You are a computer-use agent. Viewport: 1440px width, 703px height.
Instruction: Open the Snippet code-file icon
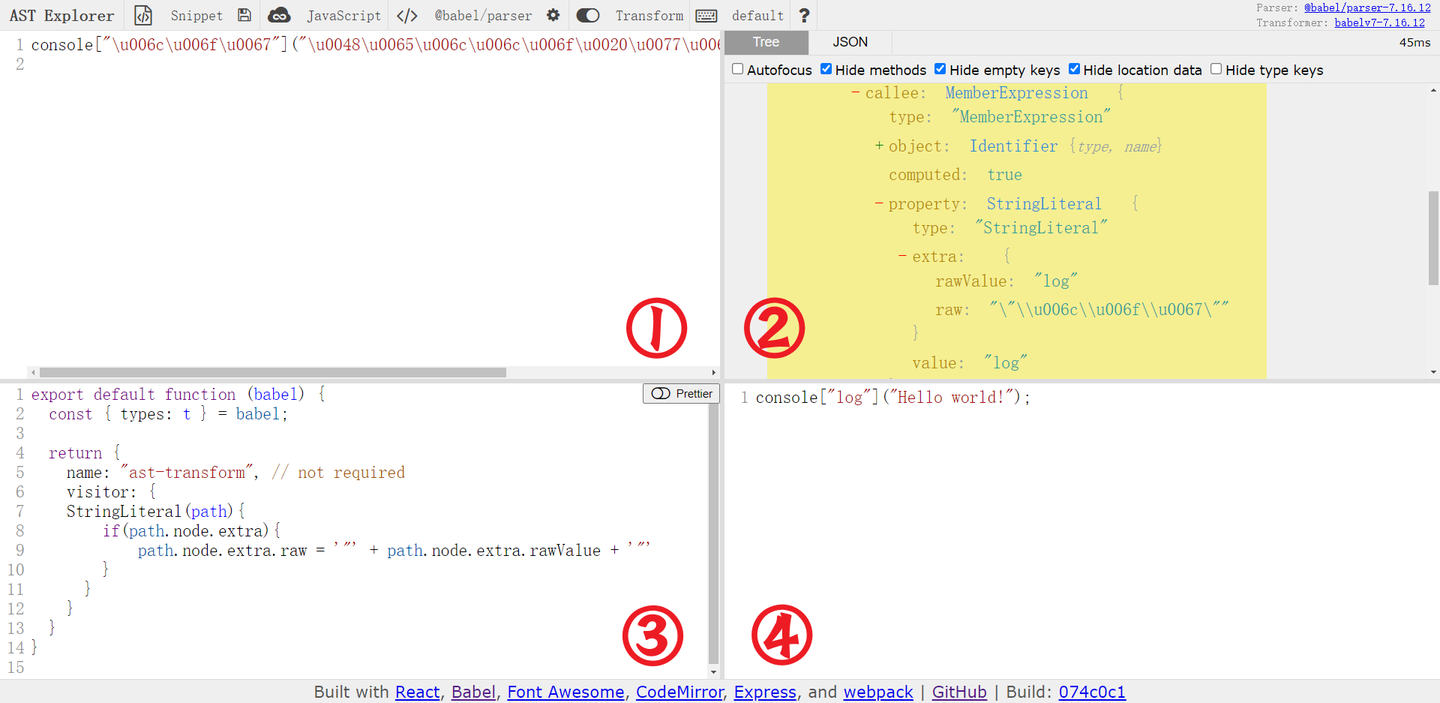click(x=144, y=15)
